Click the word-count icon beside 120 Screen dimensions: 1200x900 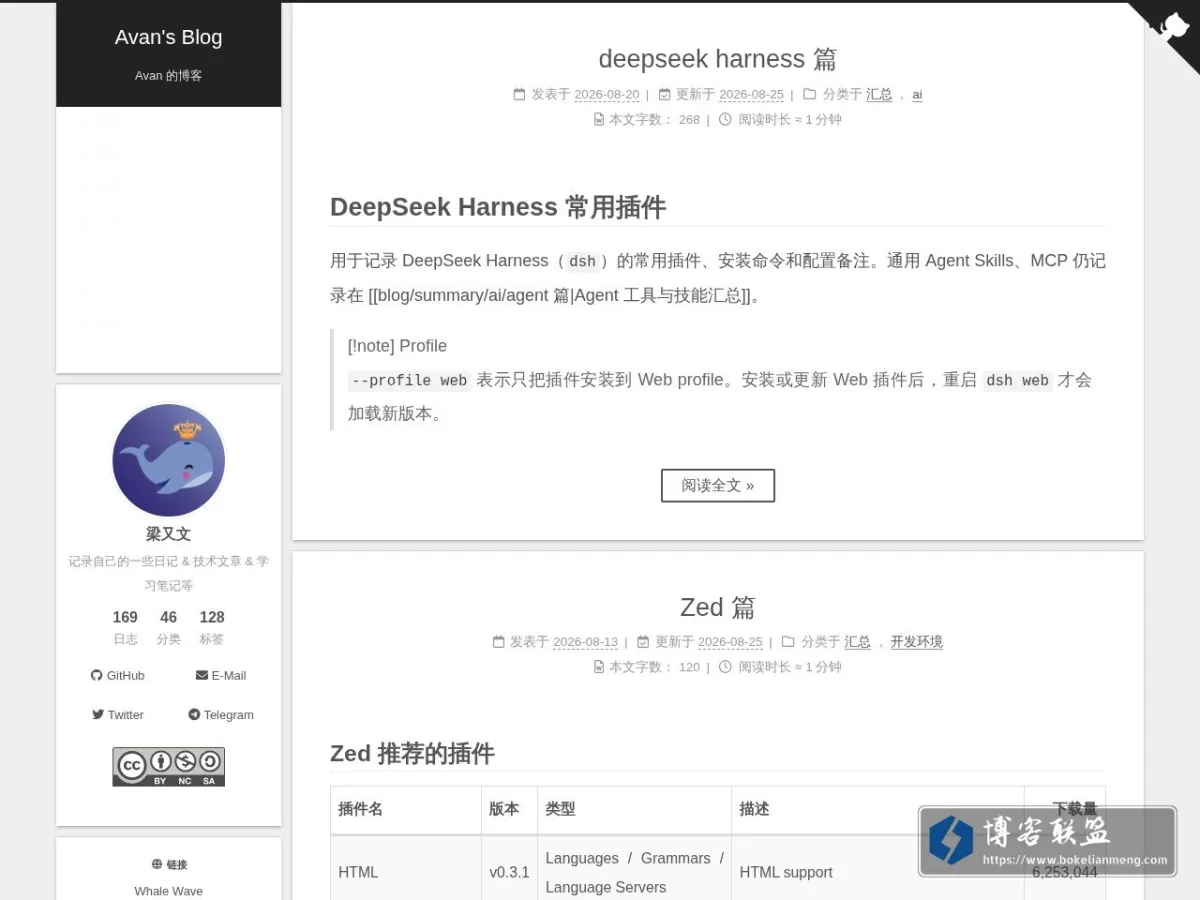599,667
